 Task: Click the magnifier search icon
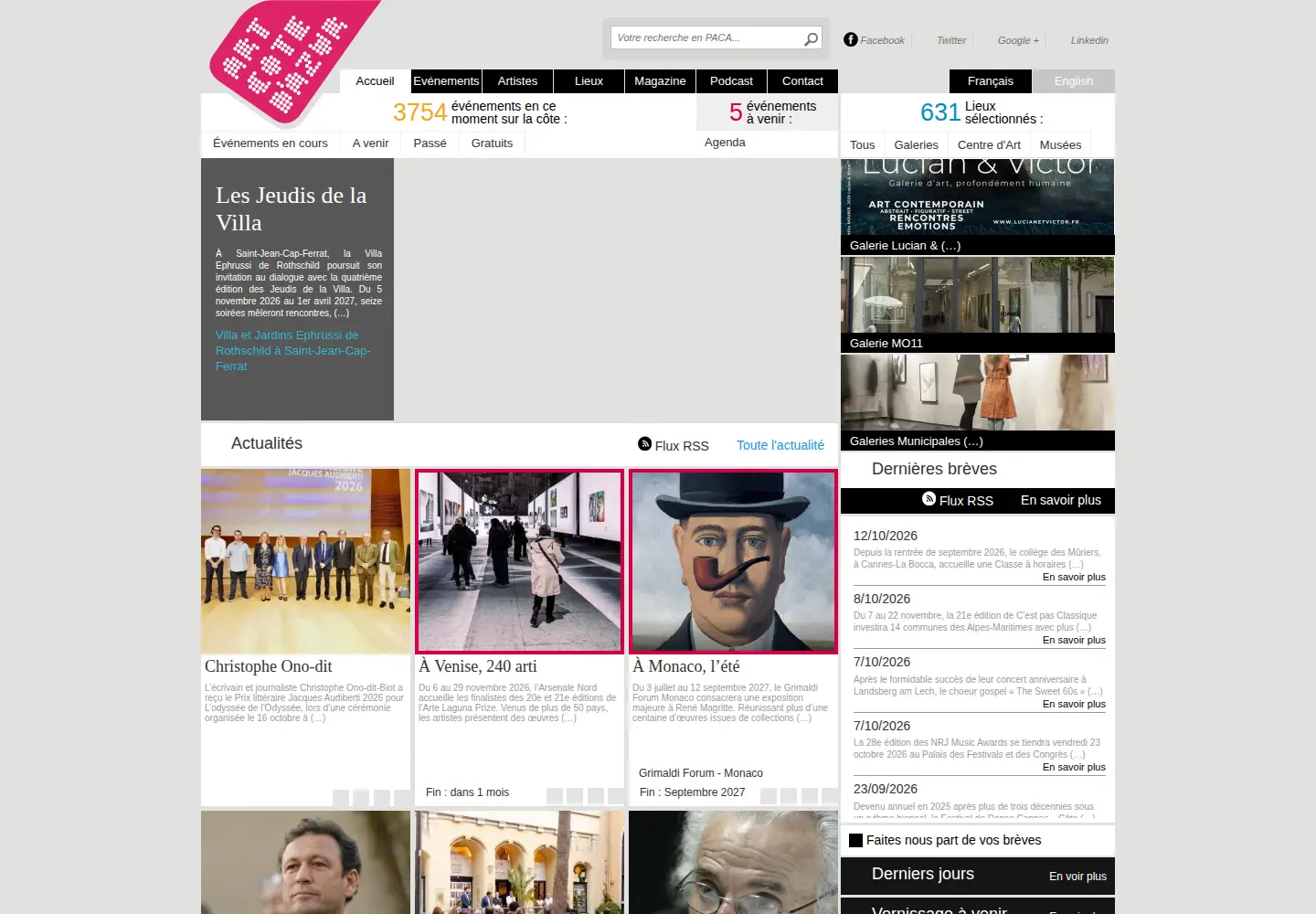(811, 38)
